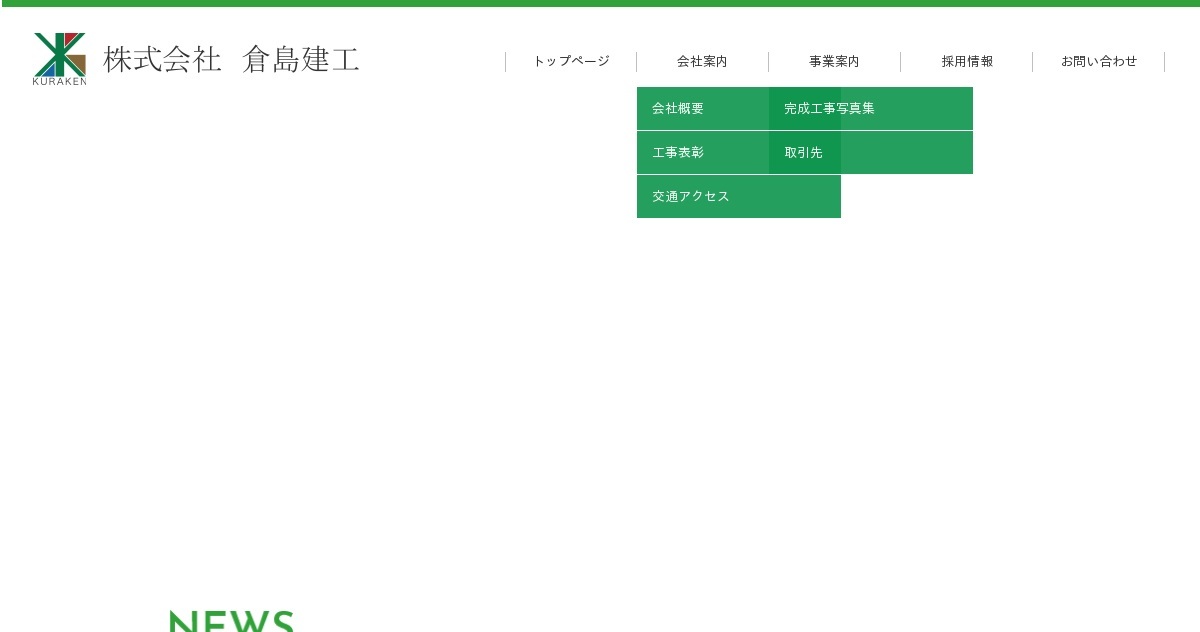Open the お問い合わせ navigation item

point(1099,62)
